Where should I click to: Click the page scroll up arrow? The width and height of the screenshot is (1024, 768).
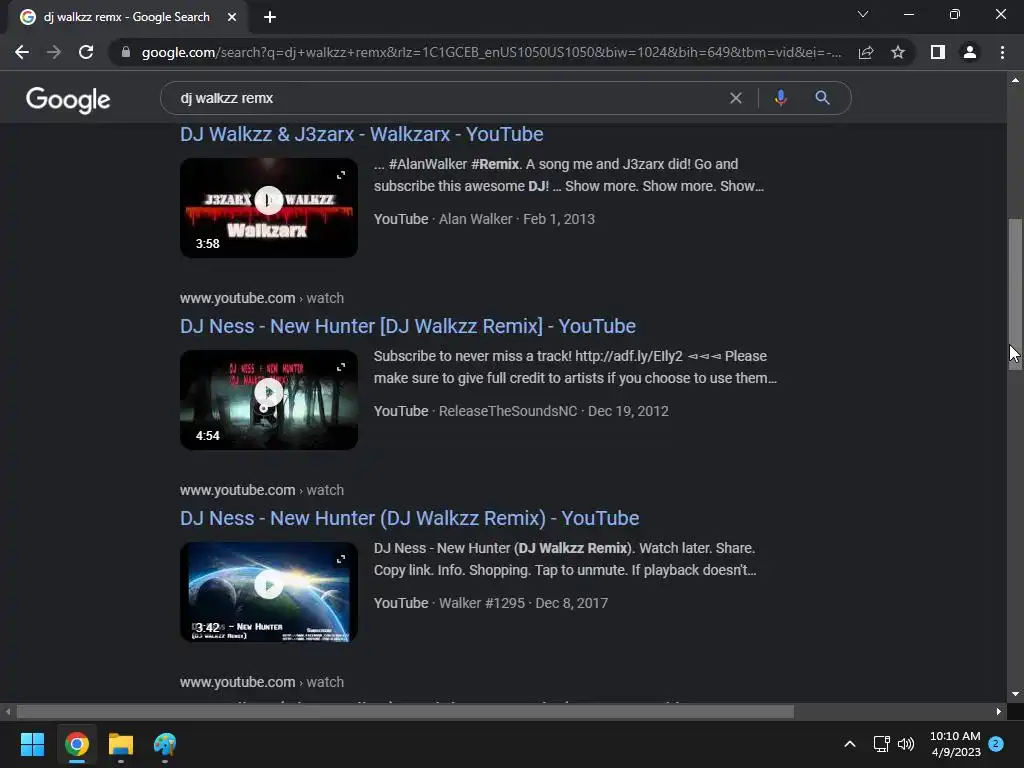coord(1015,80)
